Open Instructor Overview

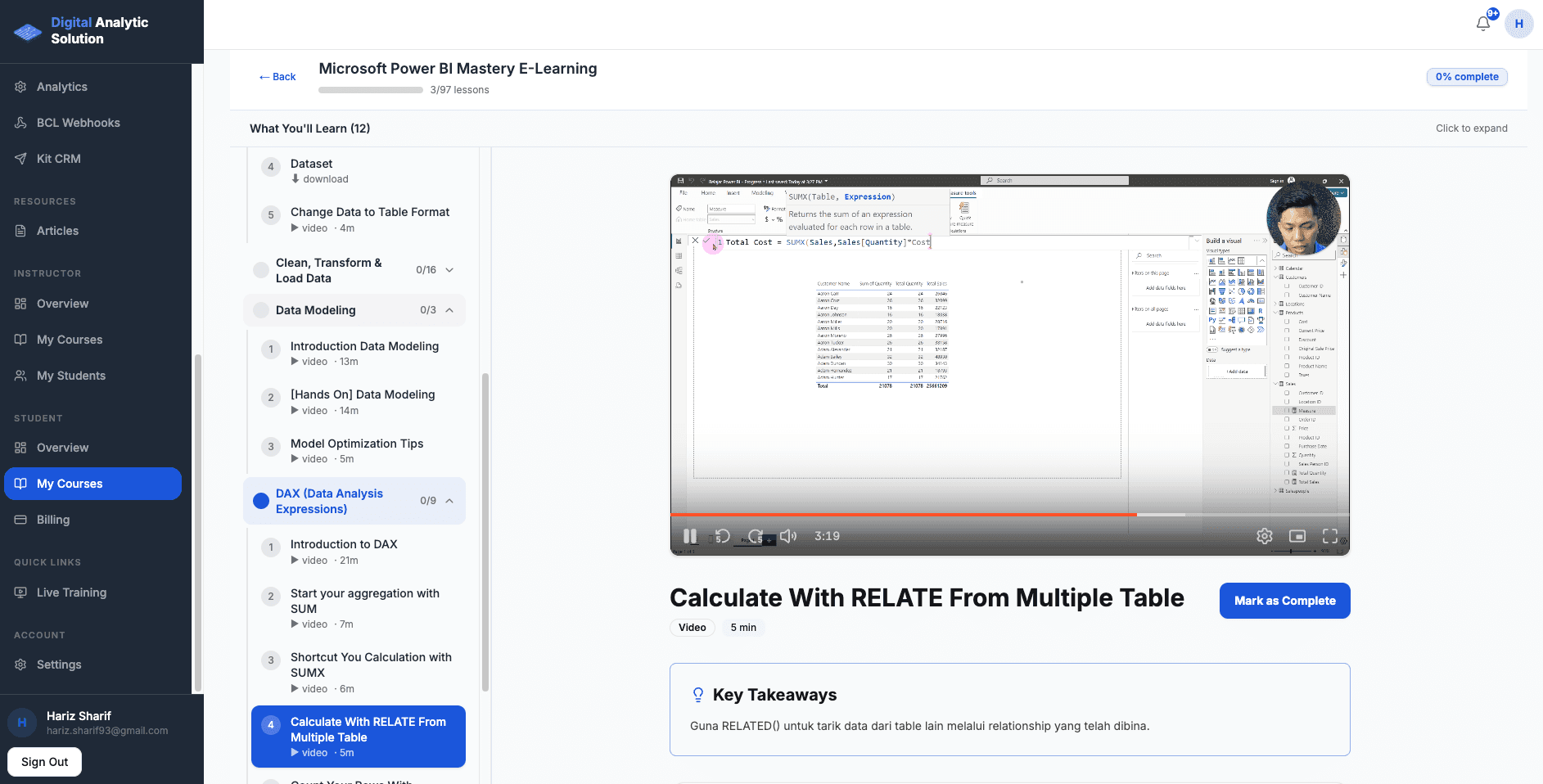(92, 304)
